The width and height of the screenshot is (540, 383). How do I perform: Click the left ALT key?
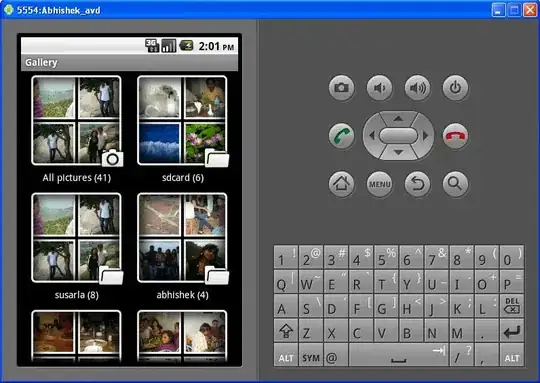pos(286,355)
